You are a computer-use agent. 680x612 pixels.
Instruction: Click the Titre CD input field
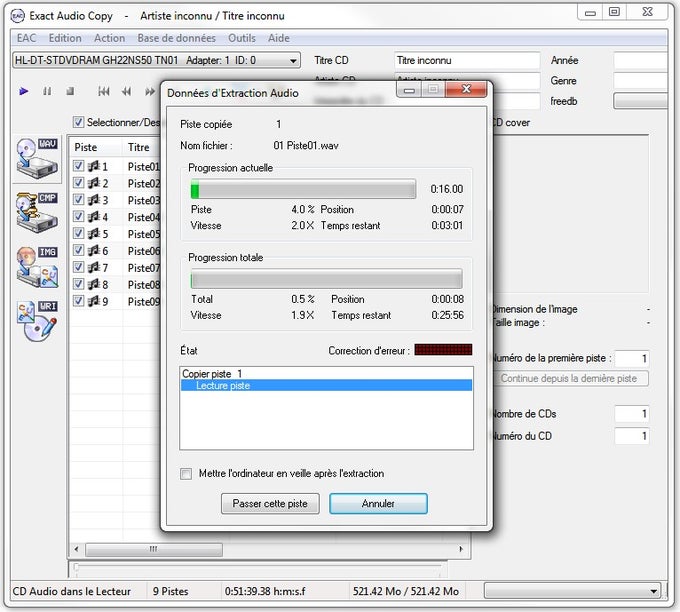(467, 61)
